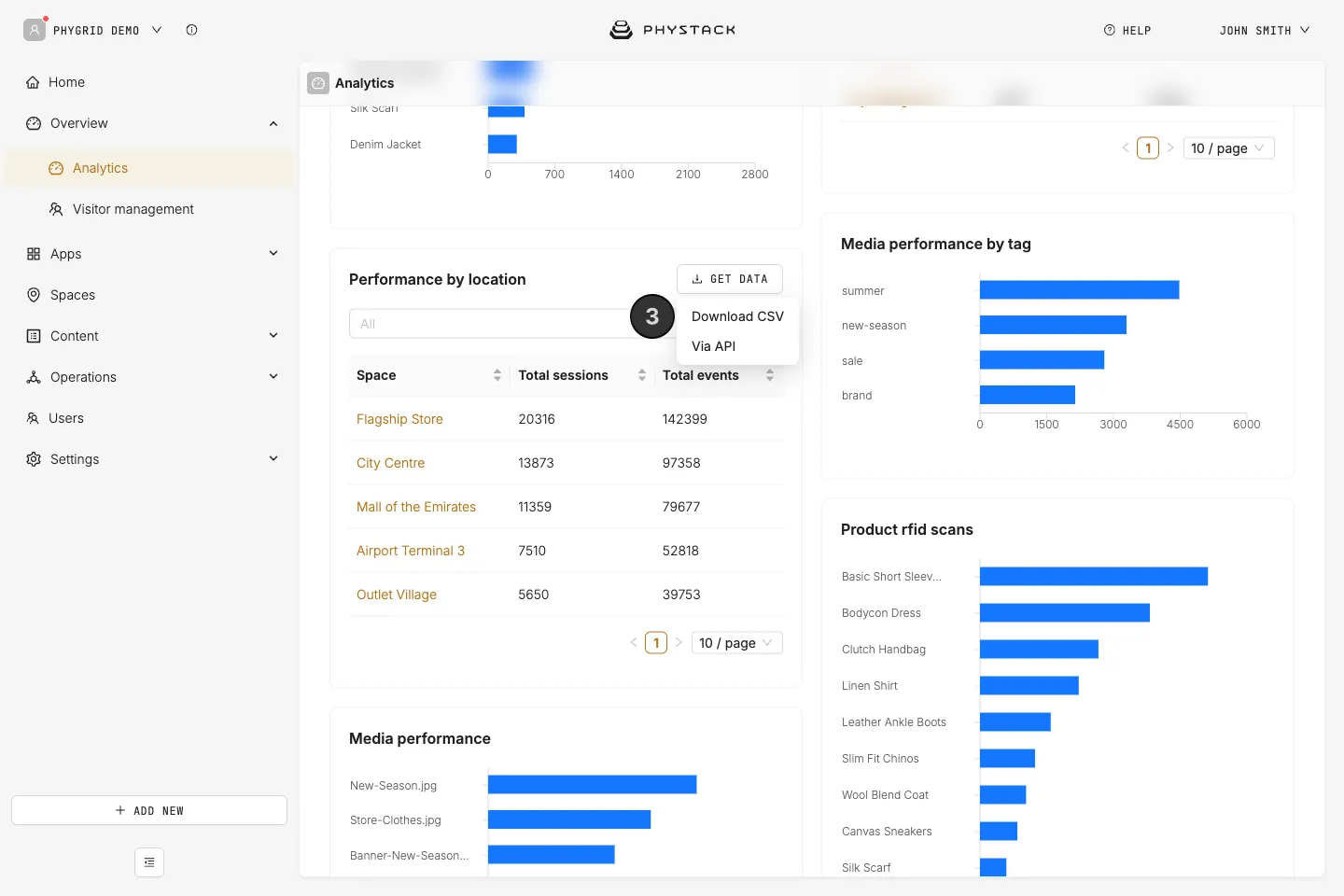
Task: Click the Analytics page header icon
Action: click(318, 83)
